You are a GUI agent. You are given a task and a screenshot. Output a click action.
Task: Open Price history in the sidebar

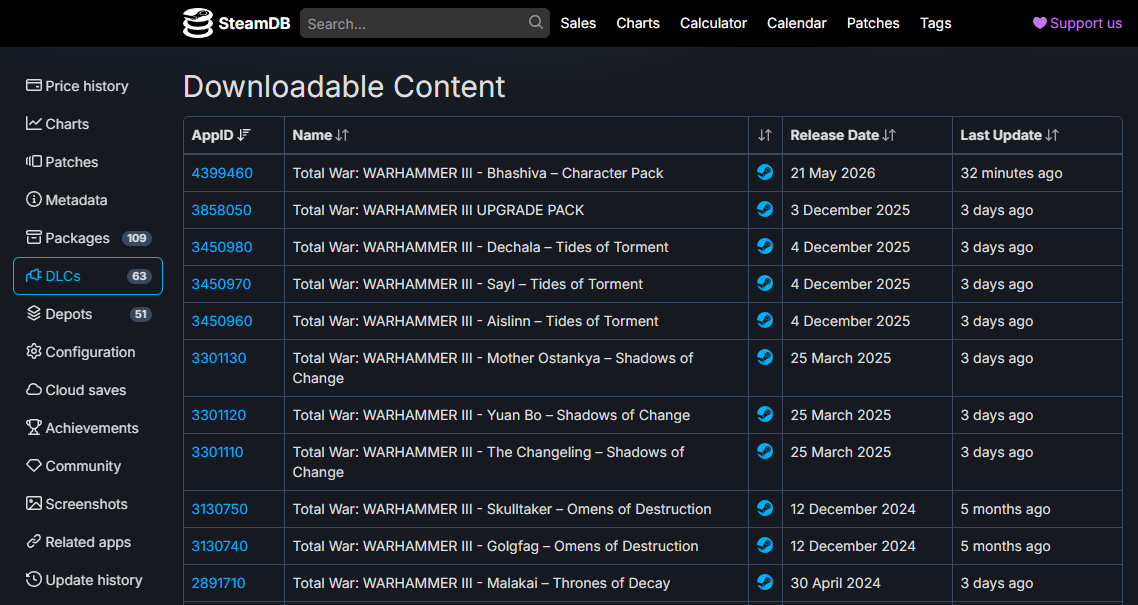(x=88, y=86)
